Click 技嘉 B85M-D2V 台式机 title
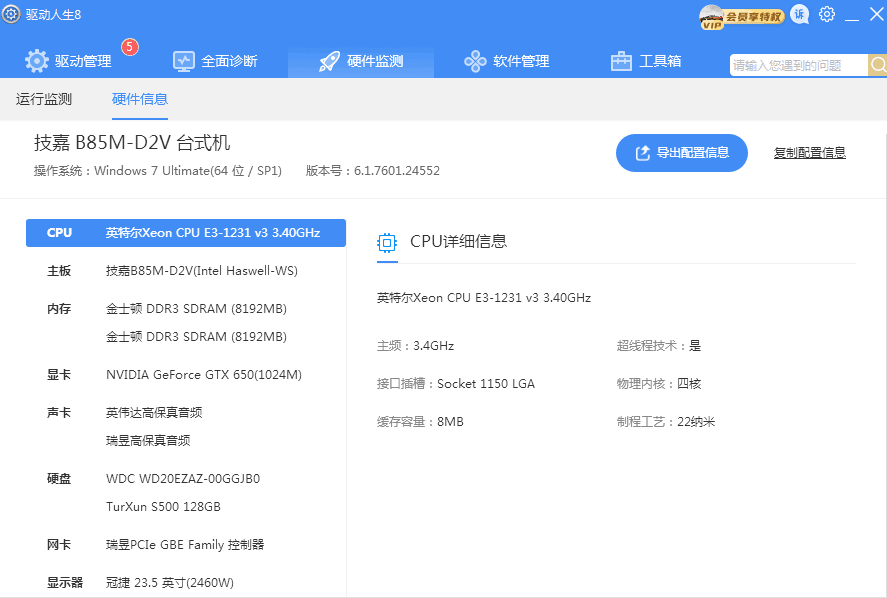The width and height of the screenshot is (887, 598). click(x=132, y=143)
